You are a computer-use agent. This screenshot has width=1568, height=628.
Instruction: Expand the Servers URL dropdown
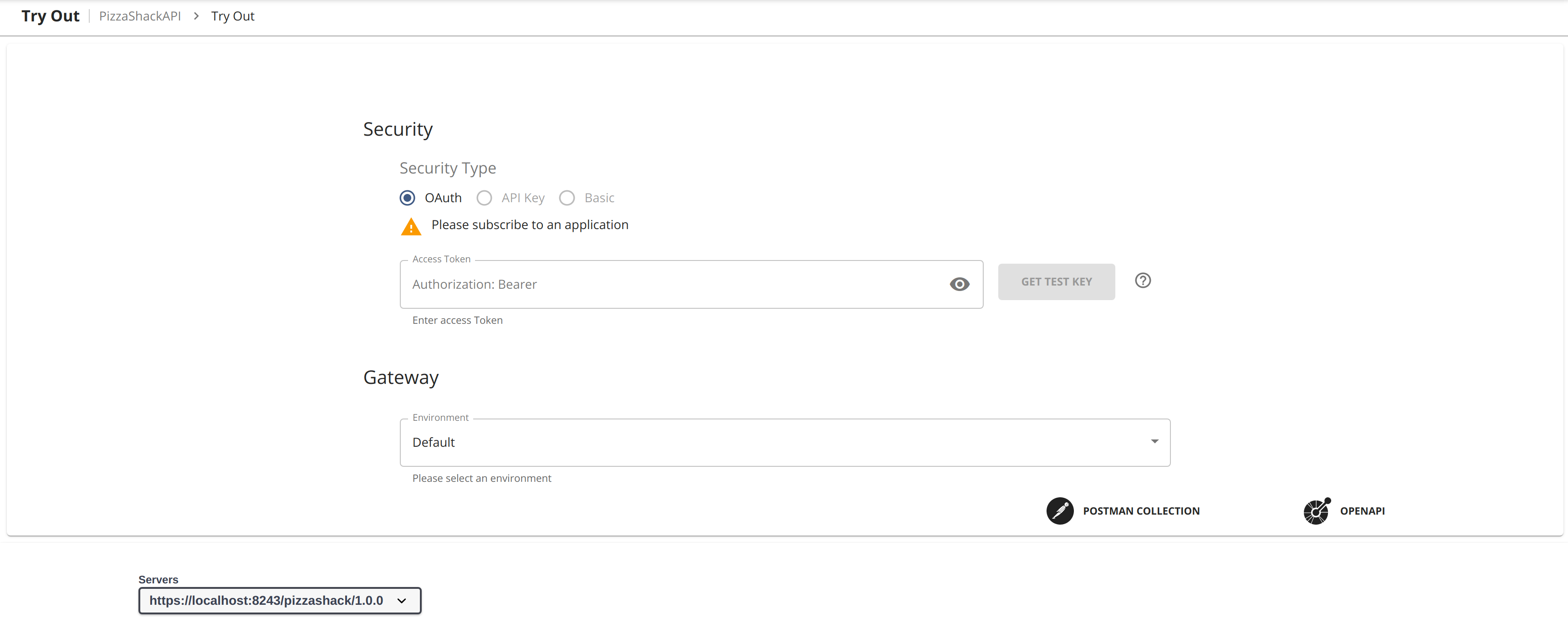pos(279,601)
